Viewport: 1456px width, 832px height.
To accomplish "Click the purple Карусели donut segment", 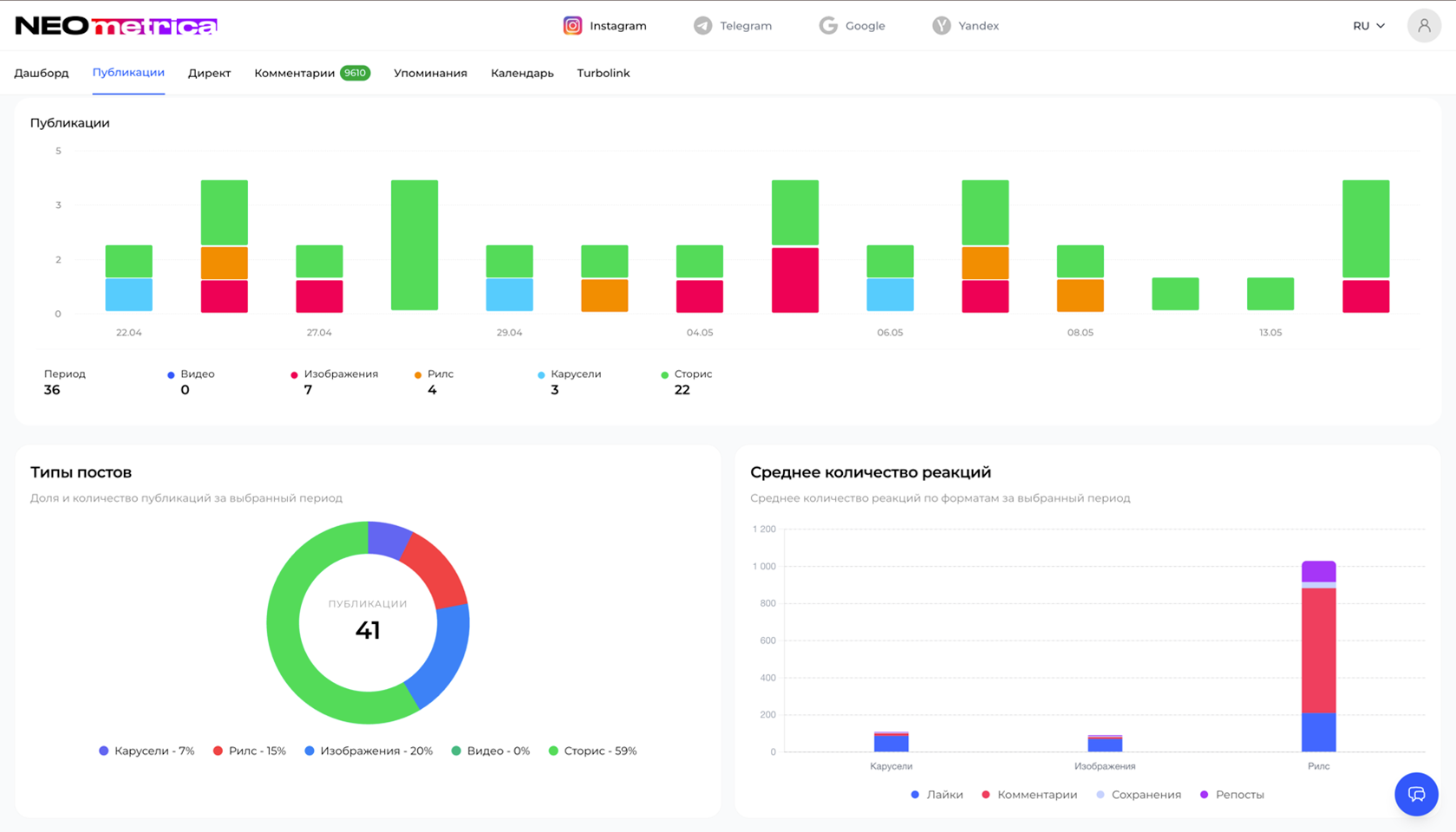I will 388,537.
